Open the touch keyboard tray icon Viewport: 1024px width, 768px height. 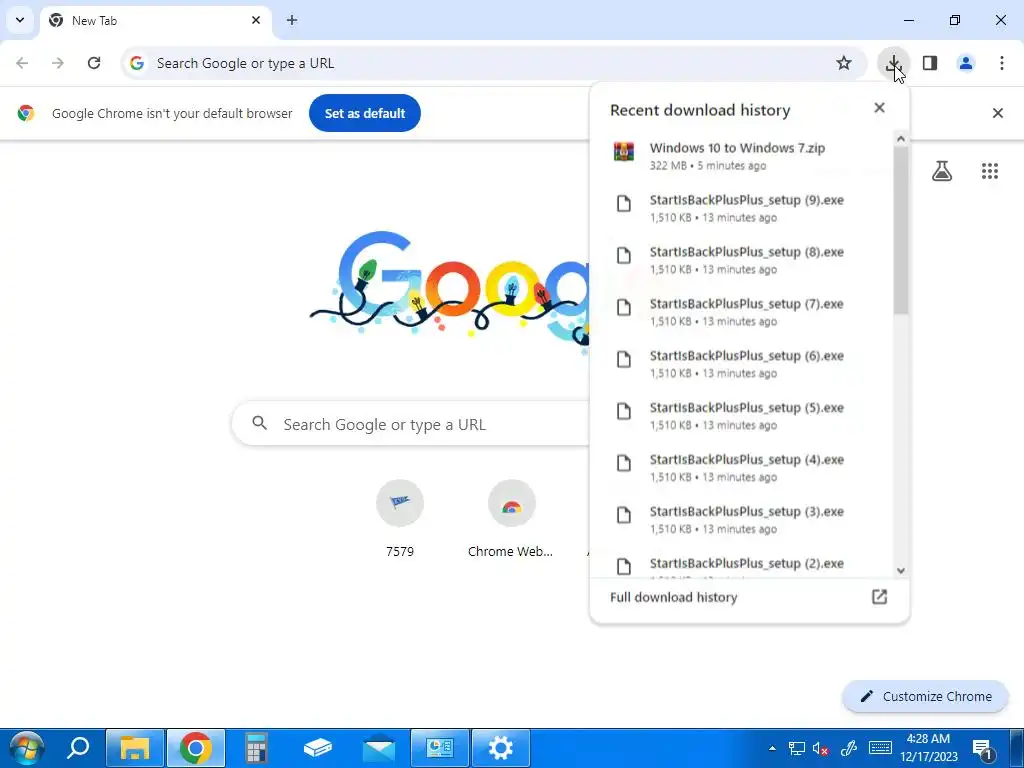[880, 748]
